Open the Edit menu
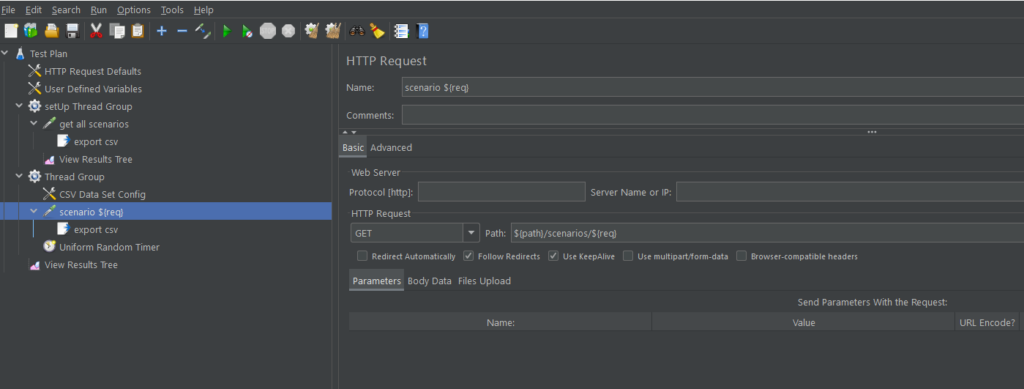The height and width of the screenshot is (389, 1024). (33, 10)
